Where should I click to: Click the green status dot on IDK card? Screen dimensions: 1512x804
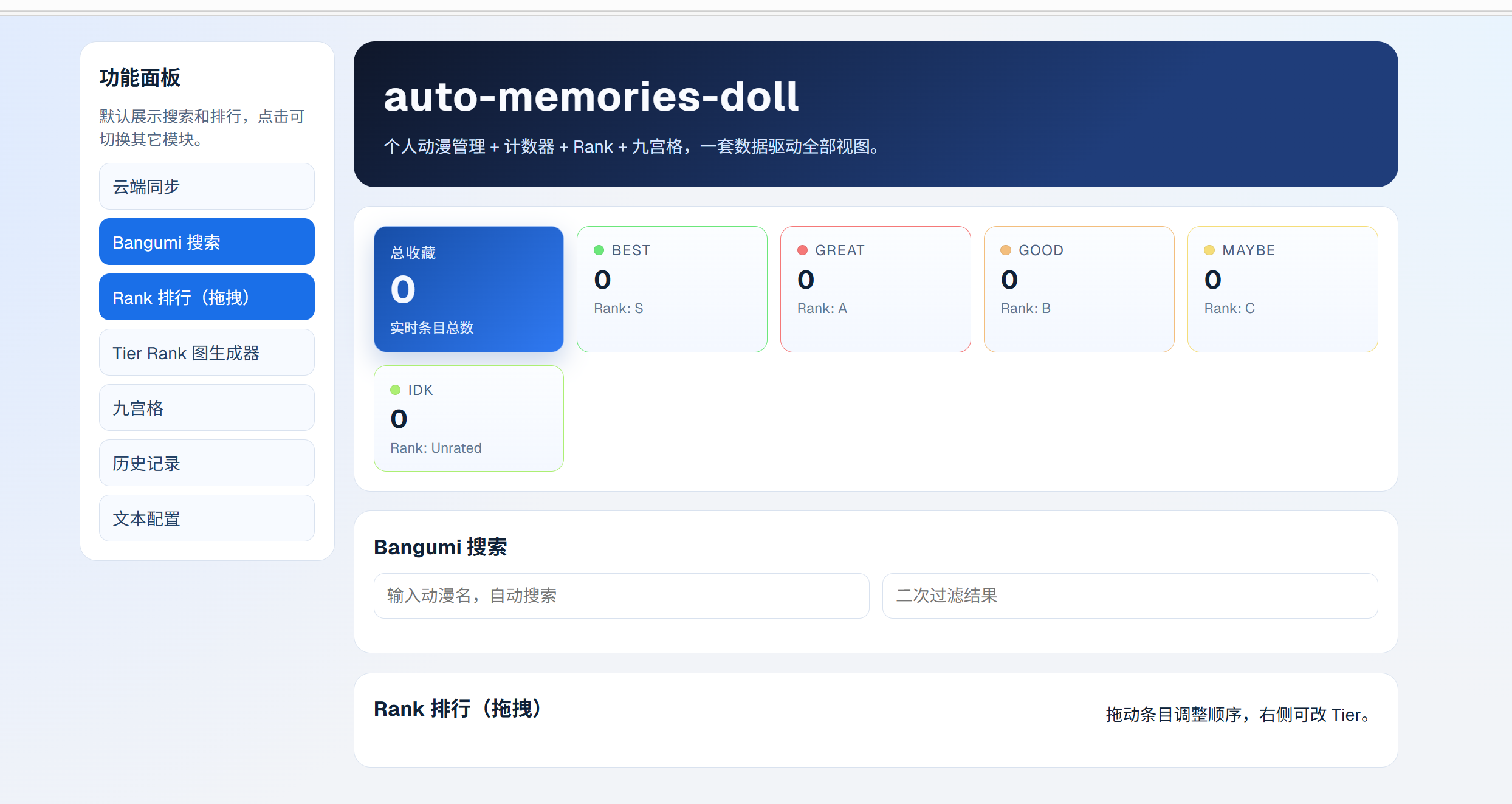396,390
